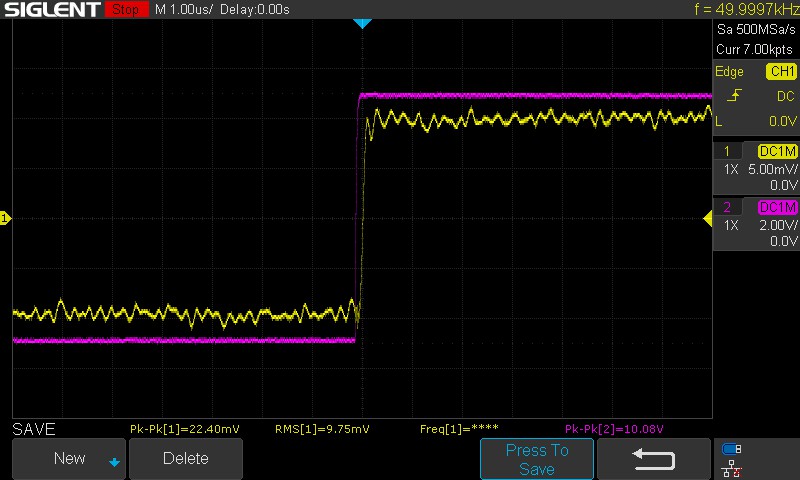Click the back arrow return button
The image size is (800, 480).
(654, 459)
